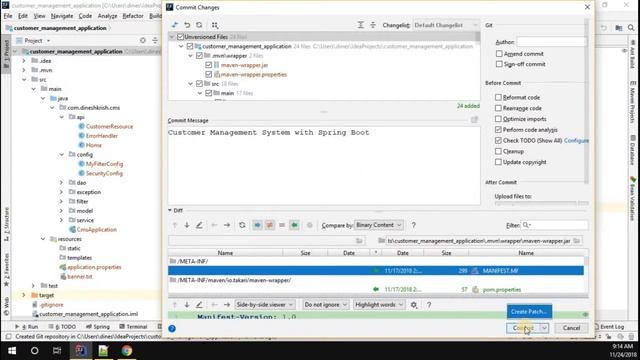This screenshot has height=360, width=640.
Task: Open the Code menu
Action: [85, 16]
